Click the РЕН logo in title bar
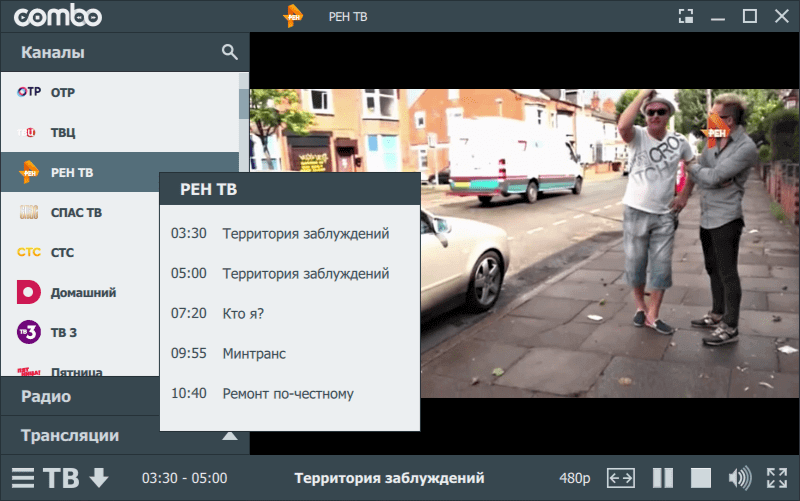The width and height of the screenshot is (800, 501). coord(293,16)
